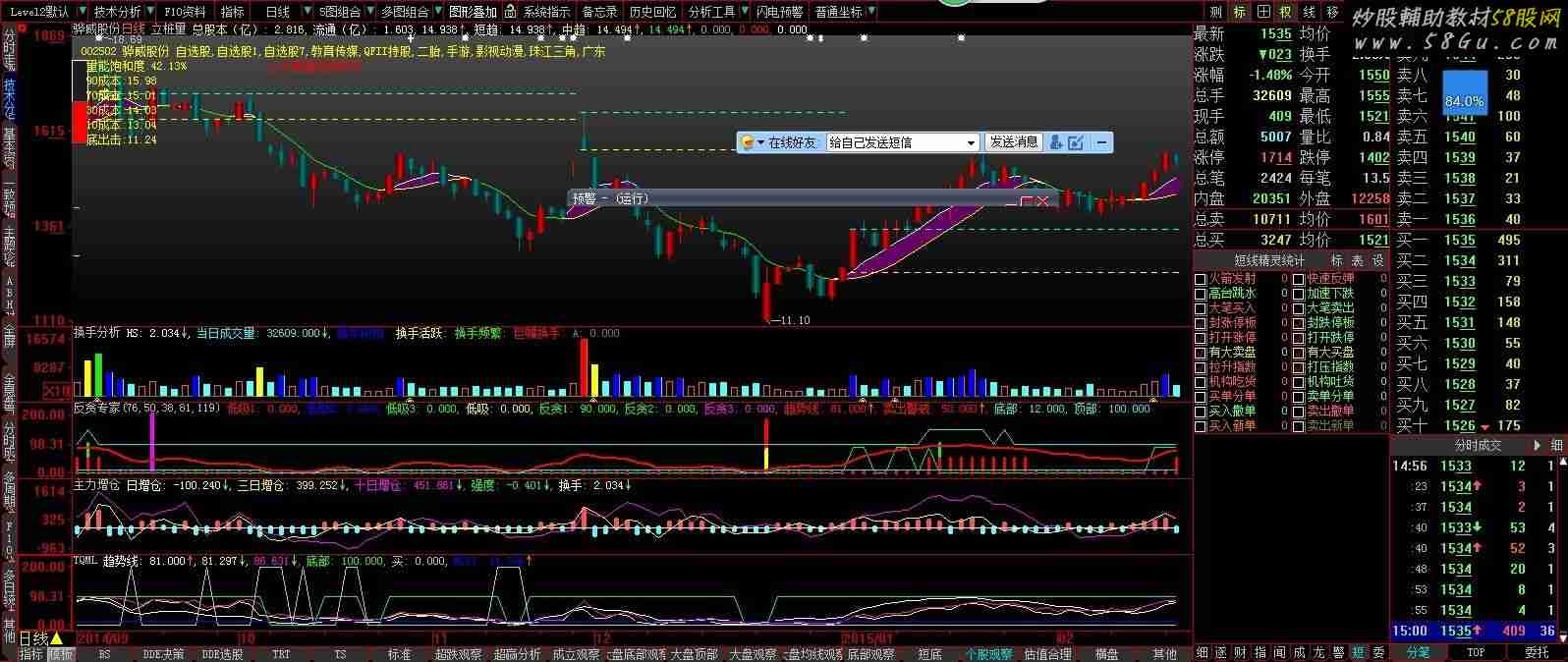Click the 短 icon in bottom right strip
Viewport: 1568px width, 662px height.
pyautogui.click(x=1358, y=653)
